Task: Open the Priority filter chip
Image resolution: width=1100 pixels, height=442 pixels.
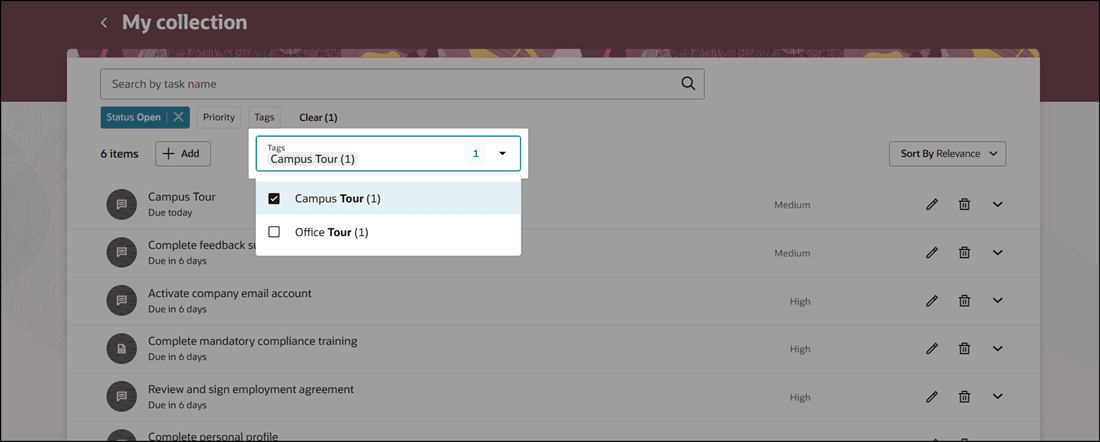Action: click(219, 117)
